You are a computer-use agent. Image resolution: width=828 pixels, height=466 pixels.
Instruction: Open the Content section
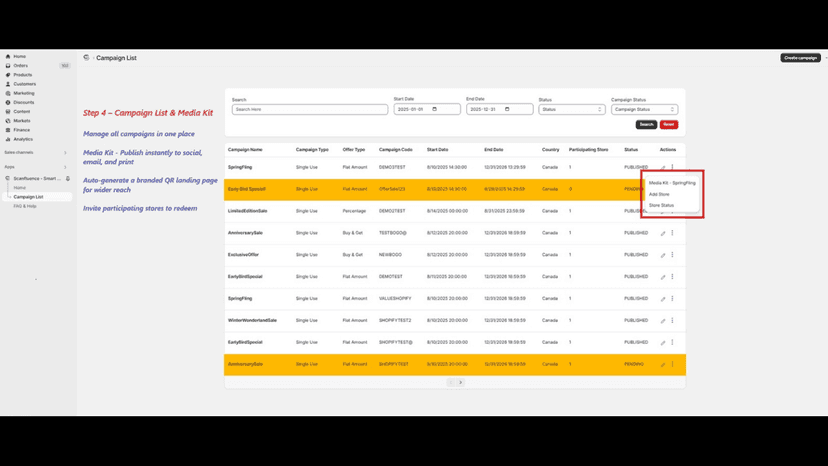(x=22, y=111)
